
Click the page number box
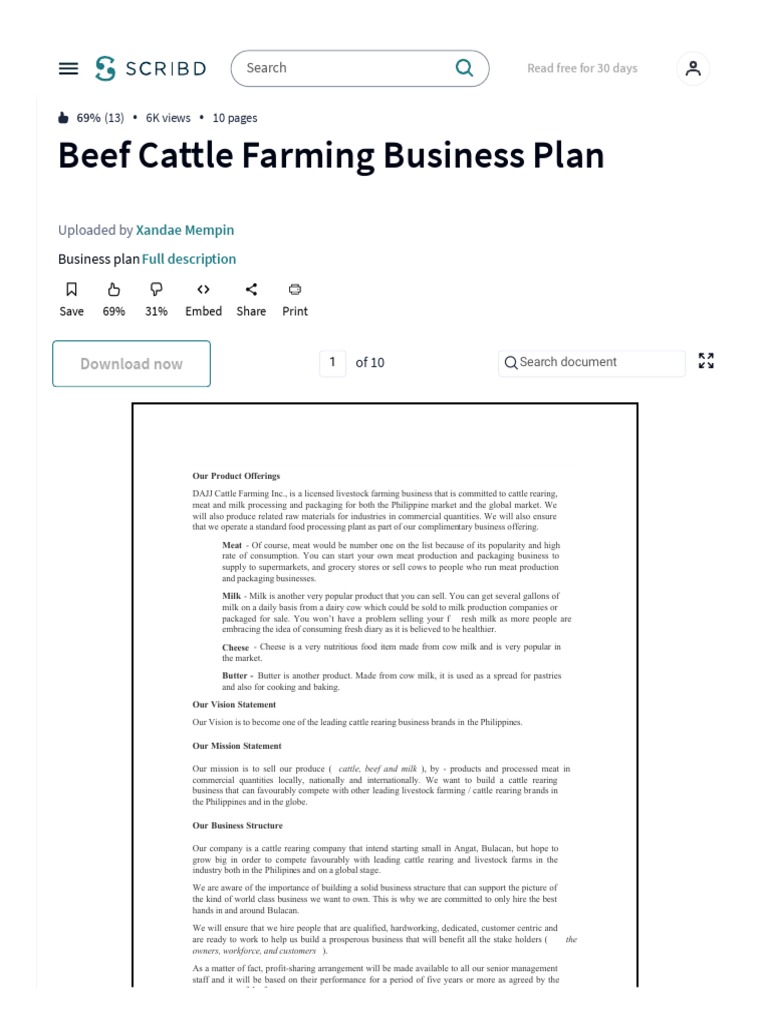(x=332, y=362)
